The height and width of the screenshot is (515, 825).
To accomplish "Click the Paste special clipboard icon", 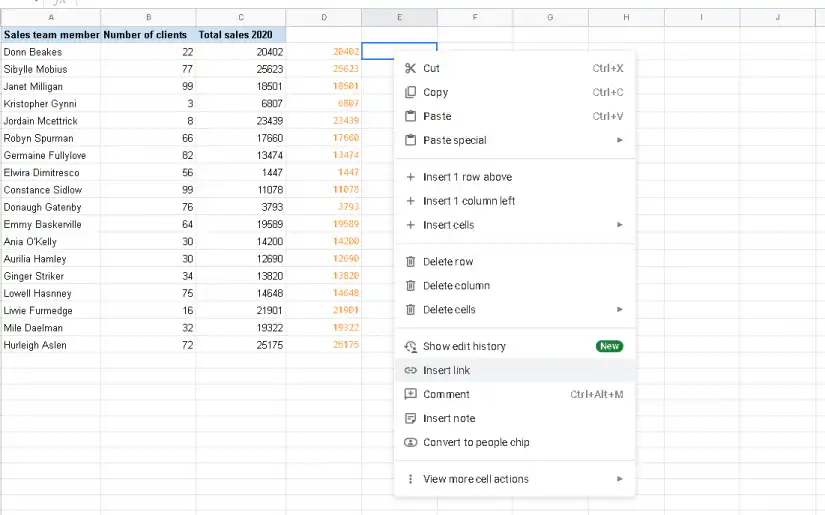I will tap(410, 140).
